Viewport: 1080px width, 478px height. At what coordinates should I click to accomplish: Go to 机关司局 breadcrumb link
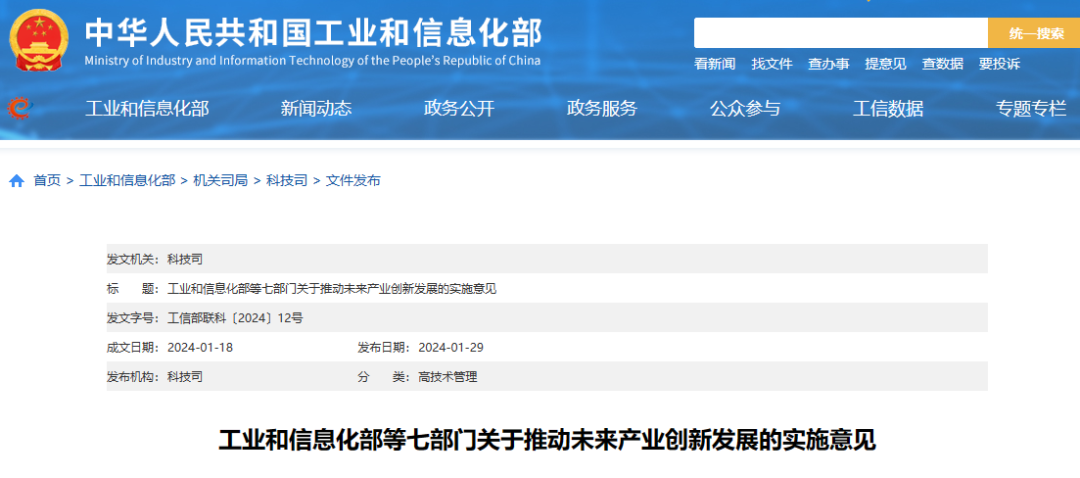pos(220,181)
